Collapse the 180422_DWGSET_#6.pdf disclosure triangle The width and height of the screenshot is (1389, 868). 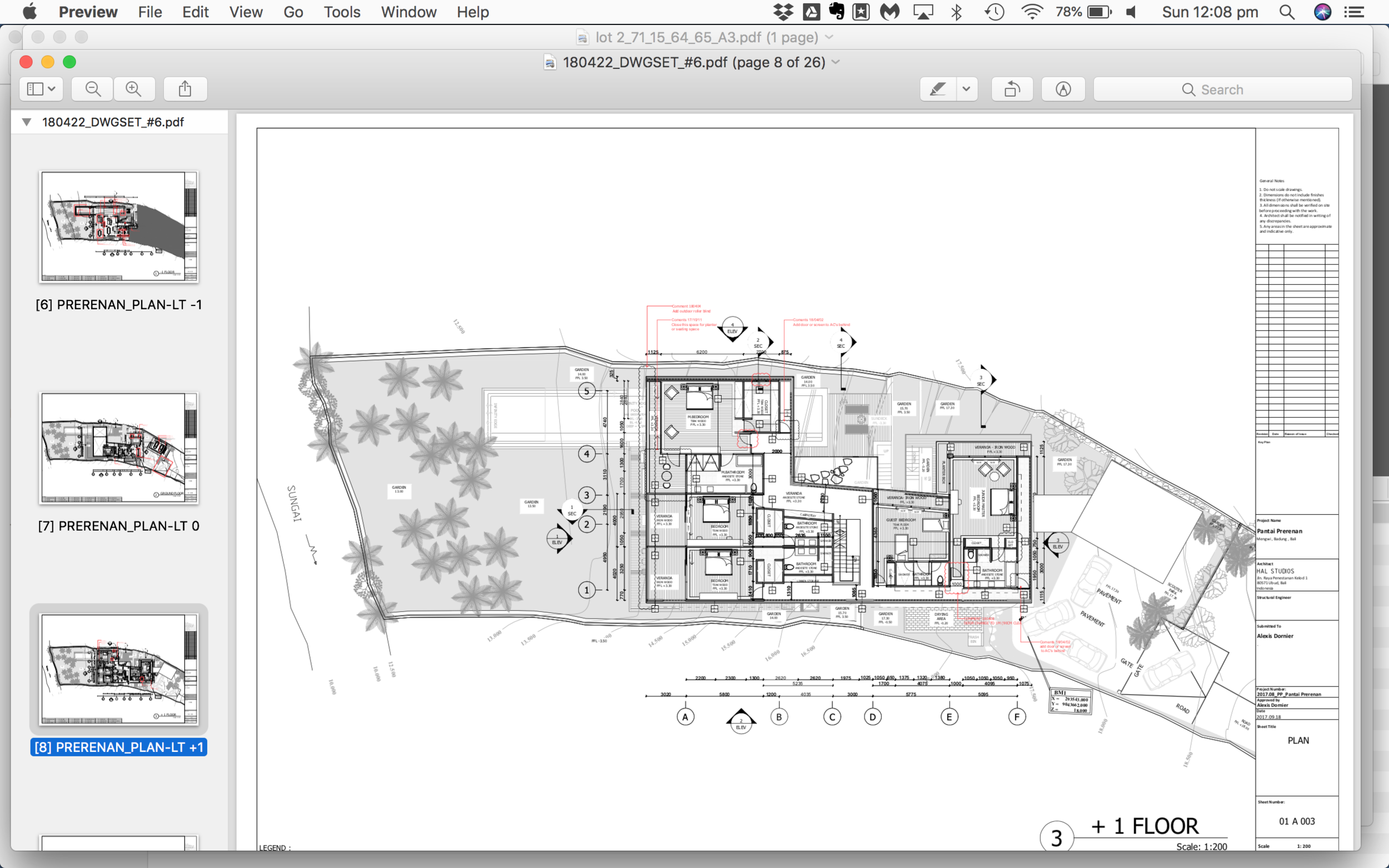pos(27,122)
